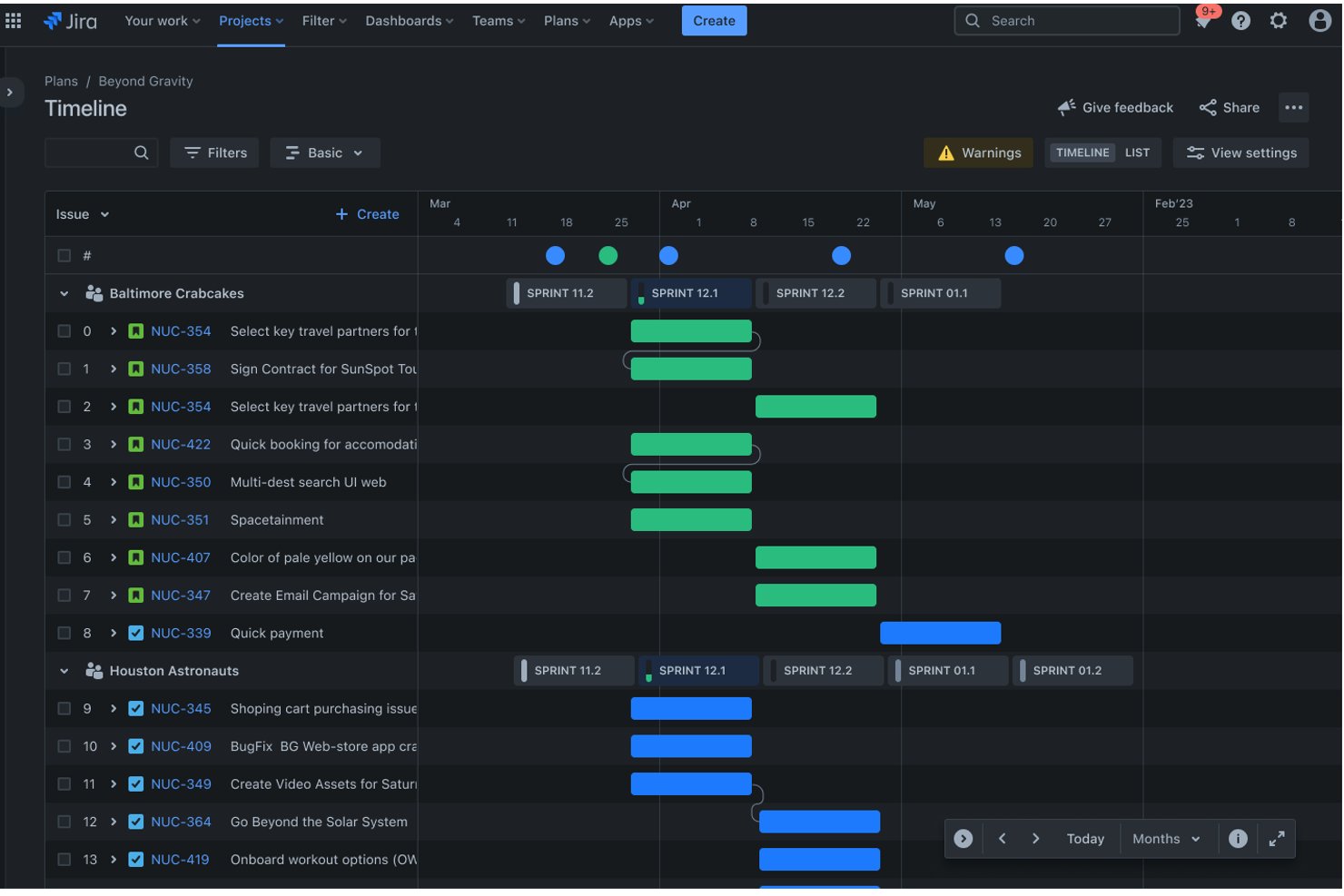Image resolution: width=1344 pixels, height=896 pixels.
Task: Click Baltimore SPRINT 12.2 sprint block
Action: point(815,293)
